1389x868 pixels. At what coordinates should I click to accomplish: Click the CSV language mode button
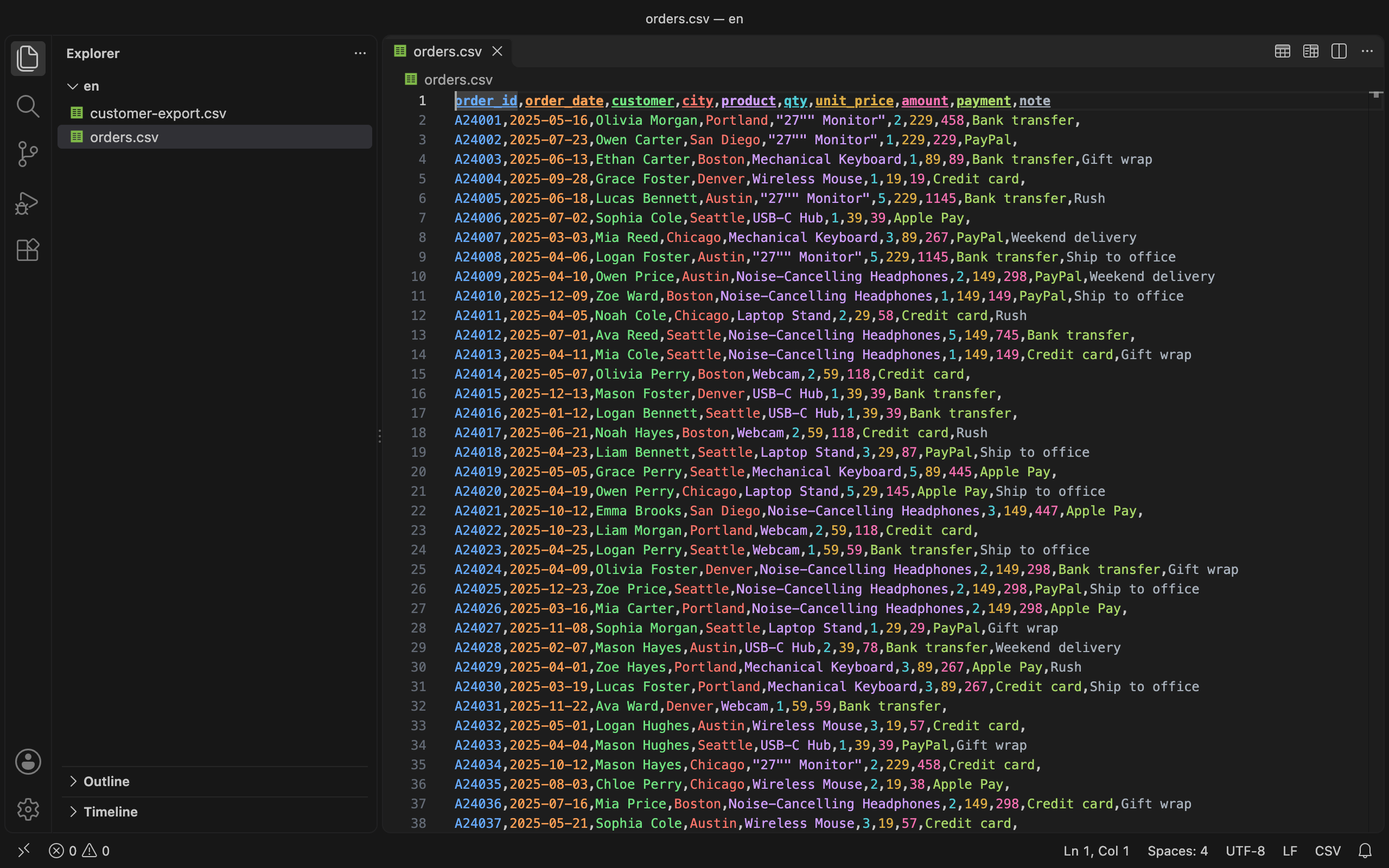tap(1328, 850)
